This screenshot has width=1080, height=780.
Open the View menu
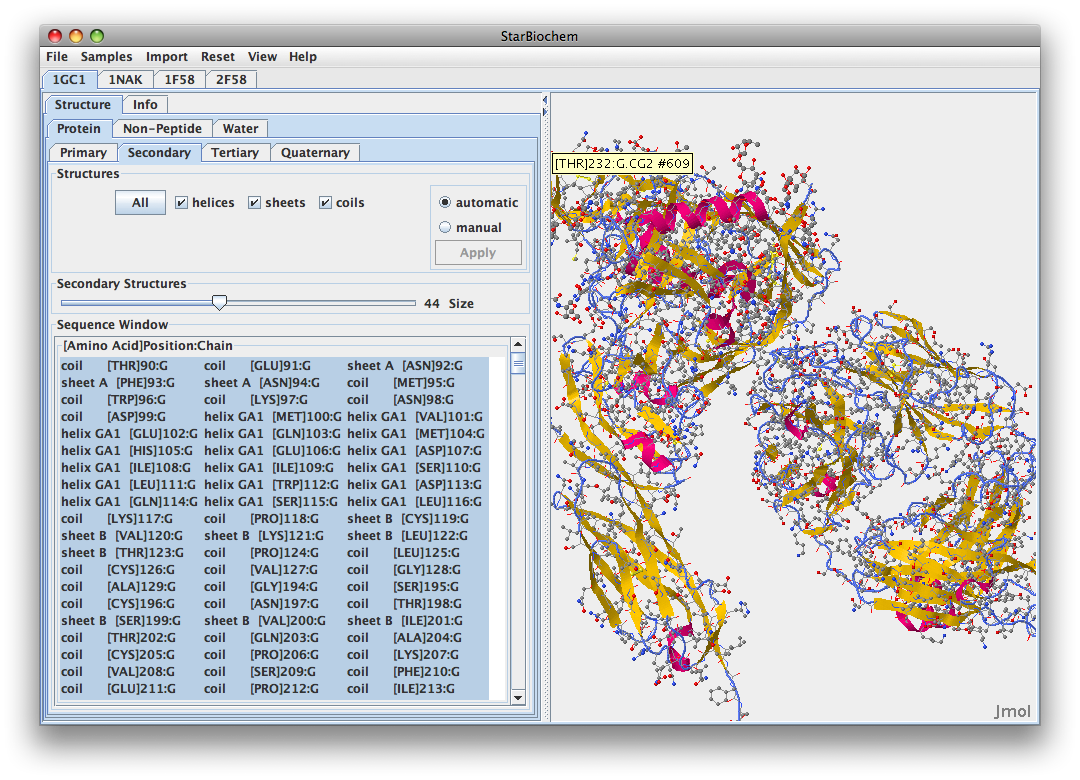point(262,57)
